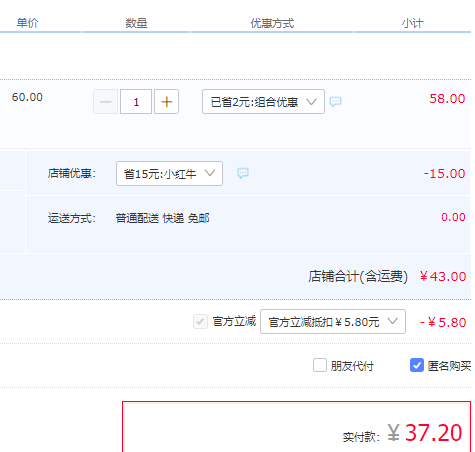Click the 单价 column header
Viewport: 475px width, 452px height.
click(x=27, y=23)
